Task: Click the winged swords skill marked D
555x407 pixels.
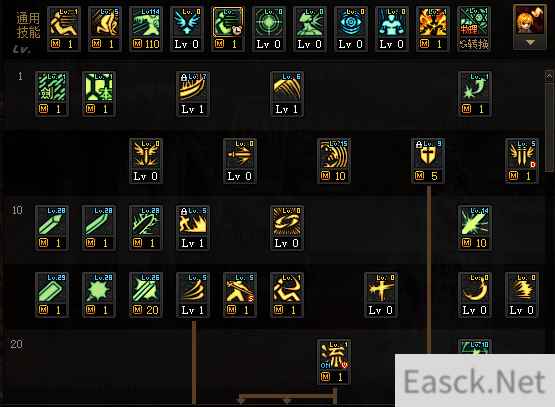Action: pos(522,161)
